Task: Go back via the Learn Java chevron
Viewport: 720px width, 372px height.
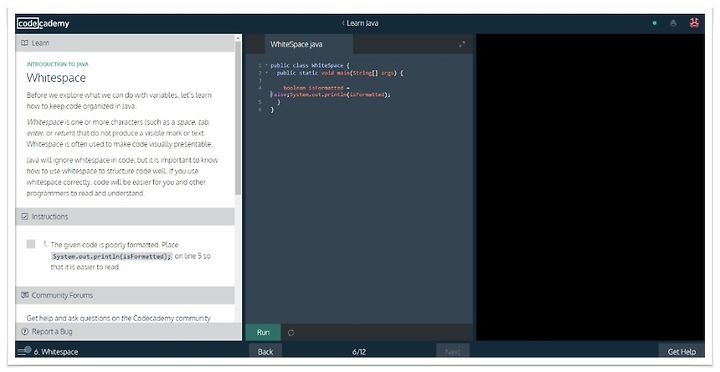Action: coord(343,23)
